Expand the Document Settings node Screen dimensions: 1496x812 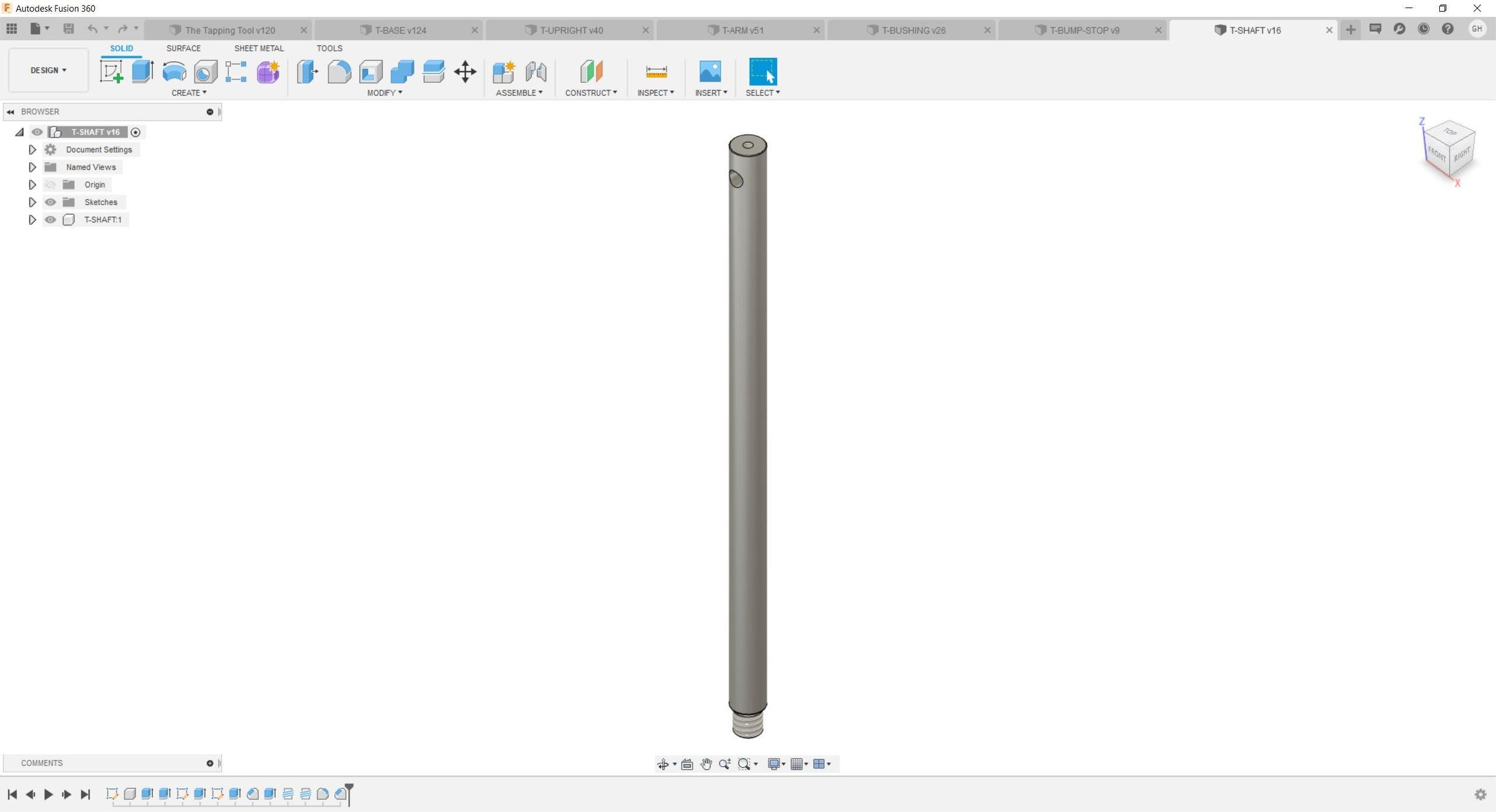(x=32, y=150)
